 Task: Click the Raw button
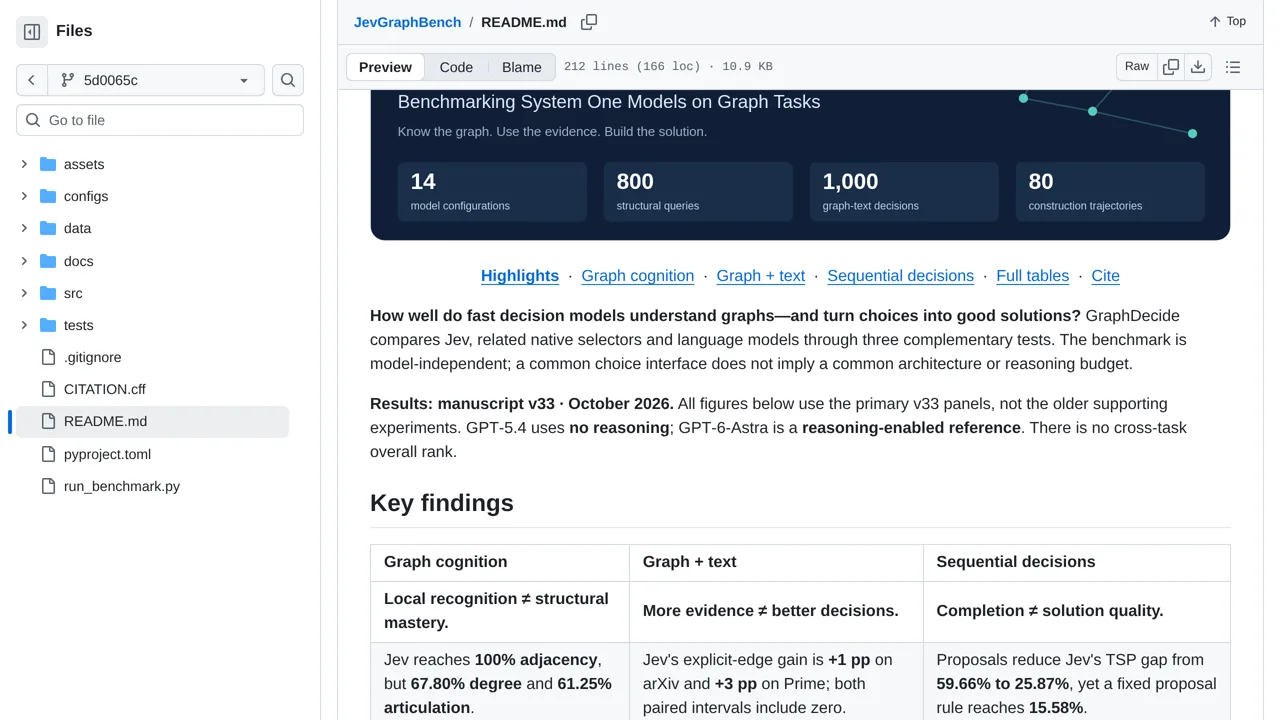click(1137, 67)
